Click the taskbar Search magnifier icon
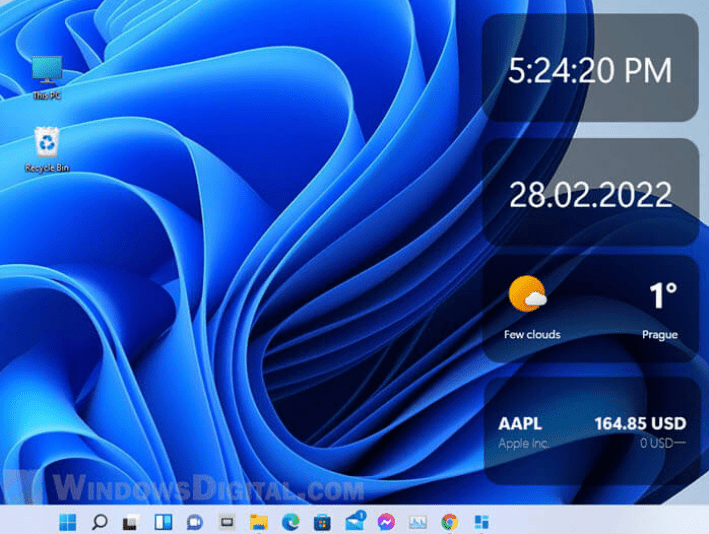 [x=100, y=521]
